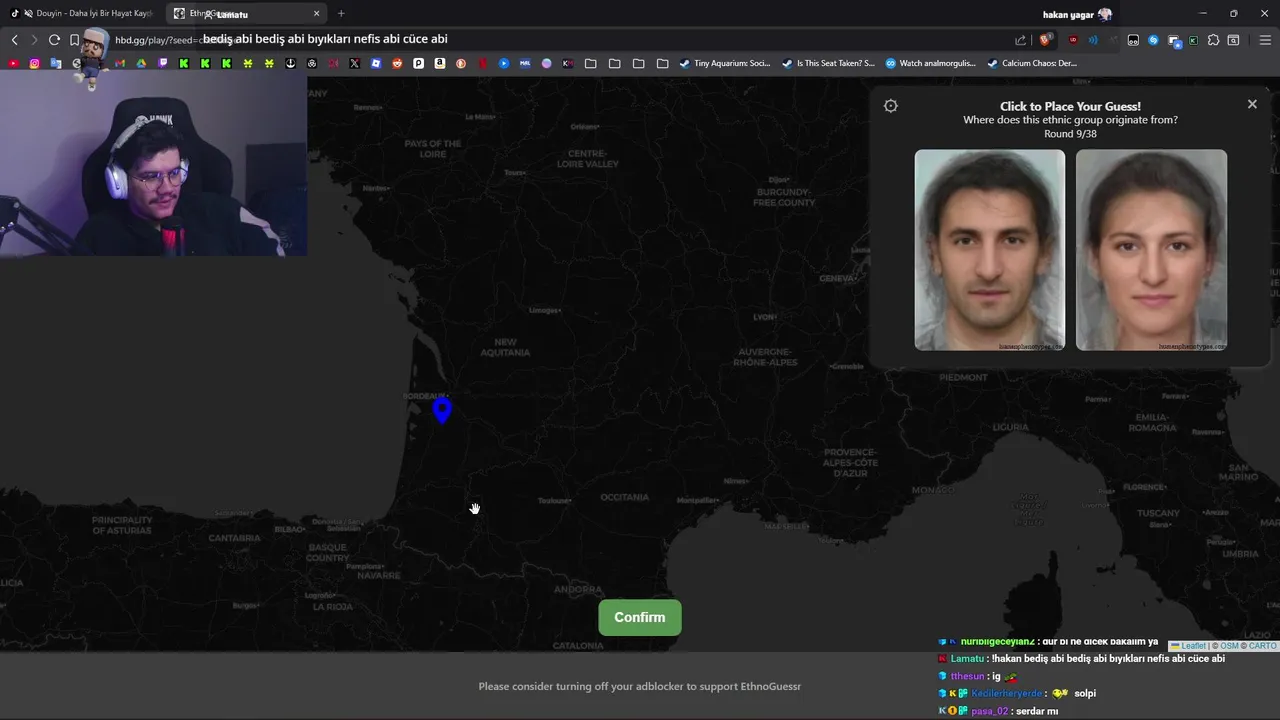Screen dimensions: 1280x720
Task: Open Tiny Aquarium Steam bookmark
Action: [x=725, y=63]
